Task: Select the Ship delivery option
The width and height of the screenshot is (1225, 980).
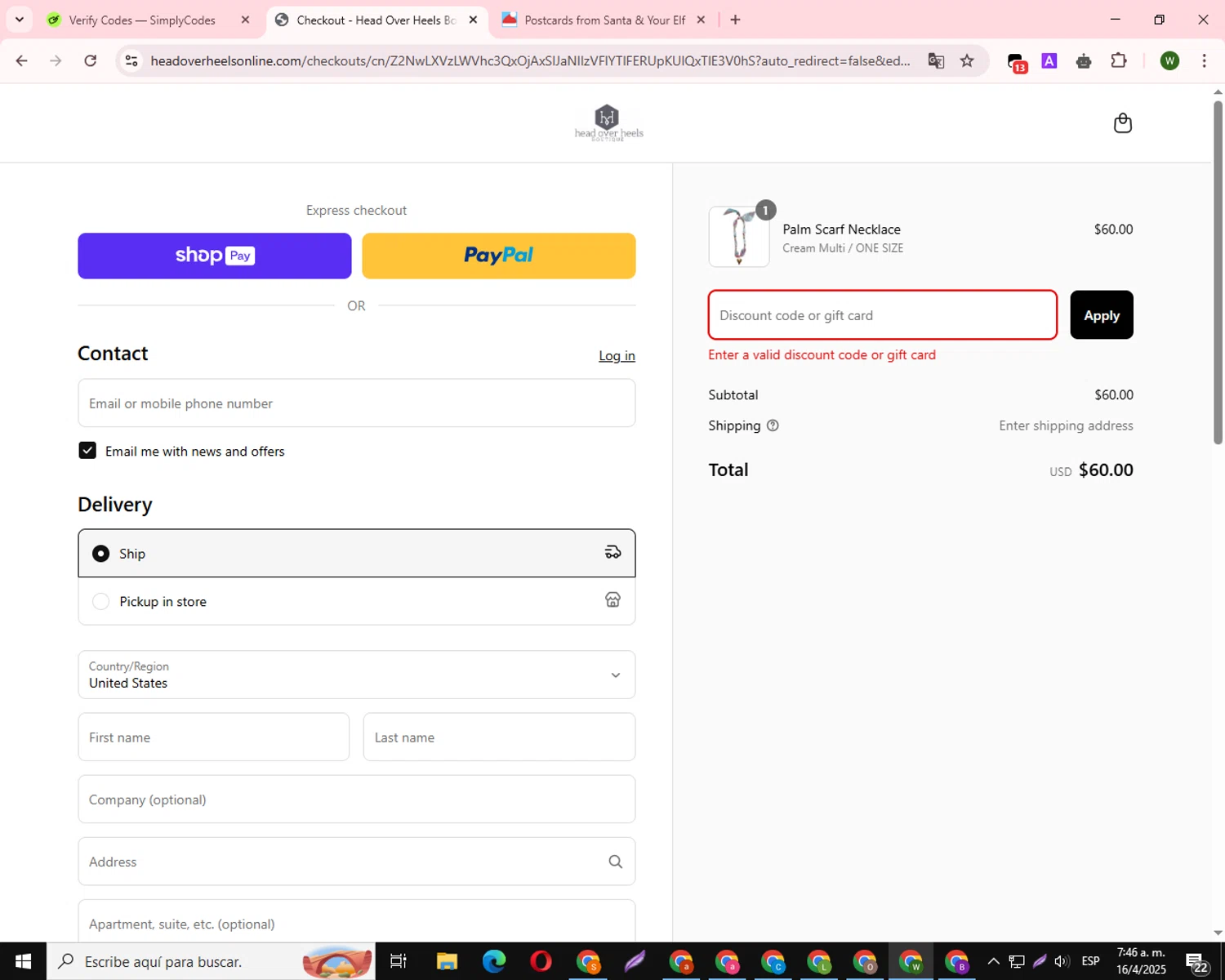Action: point(357,553)
